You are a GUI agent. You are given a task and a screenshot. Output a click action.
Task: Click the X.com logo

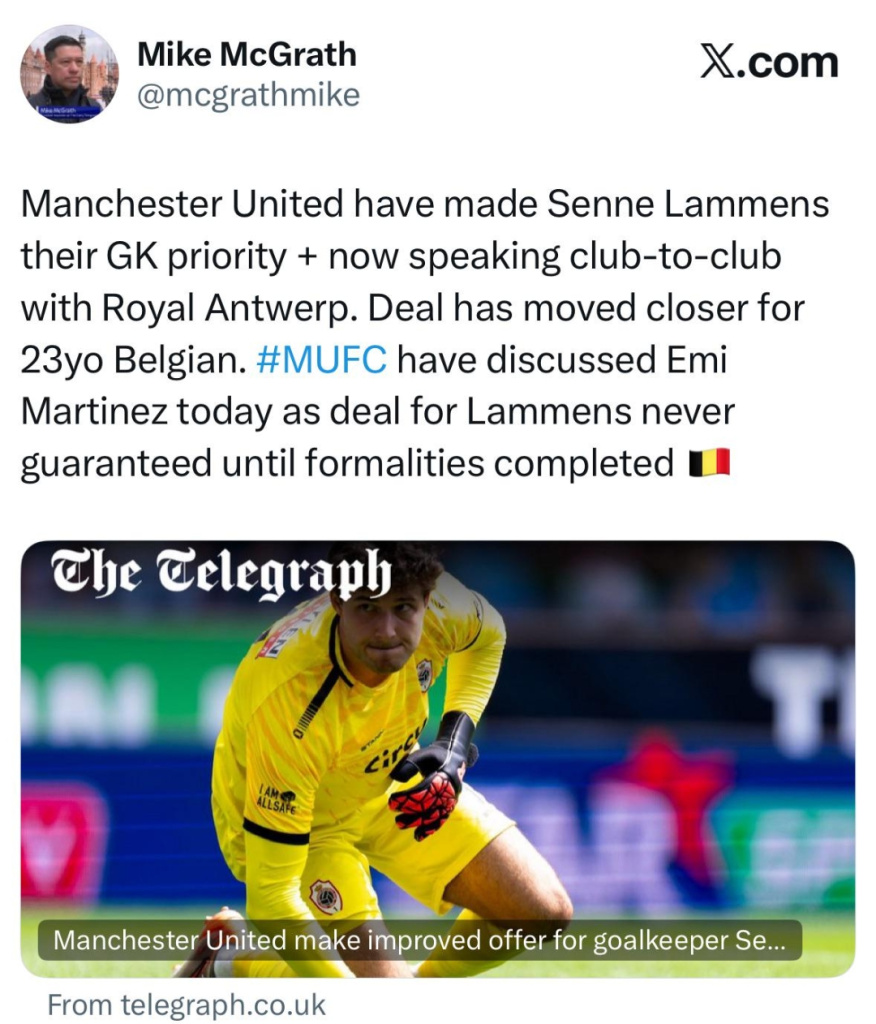click(769, 63)
